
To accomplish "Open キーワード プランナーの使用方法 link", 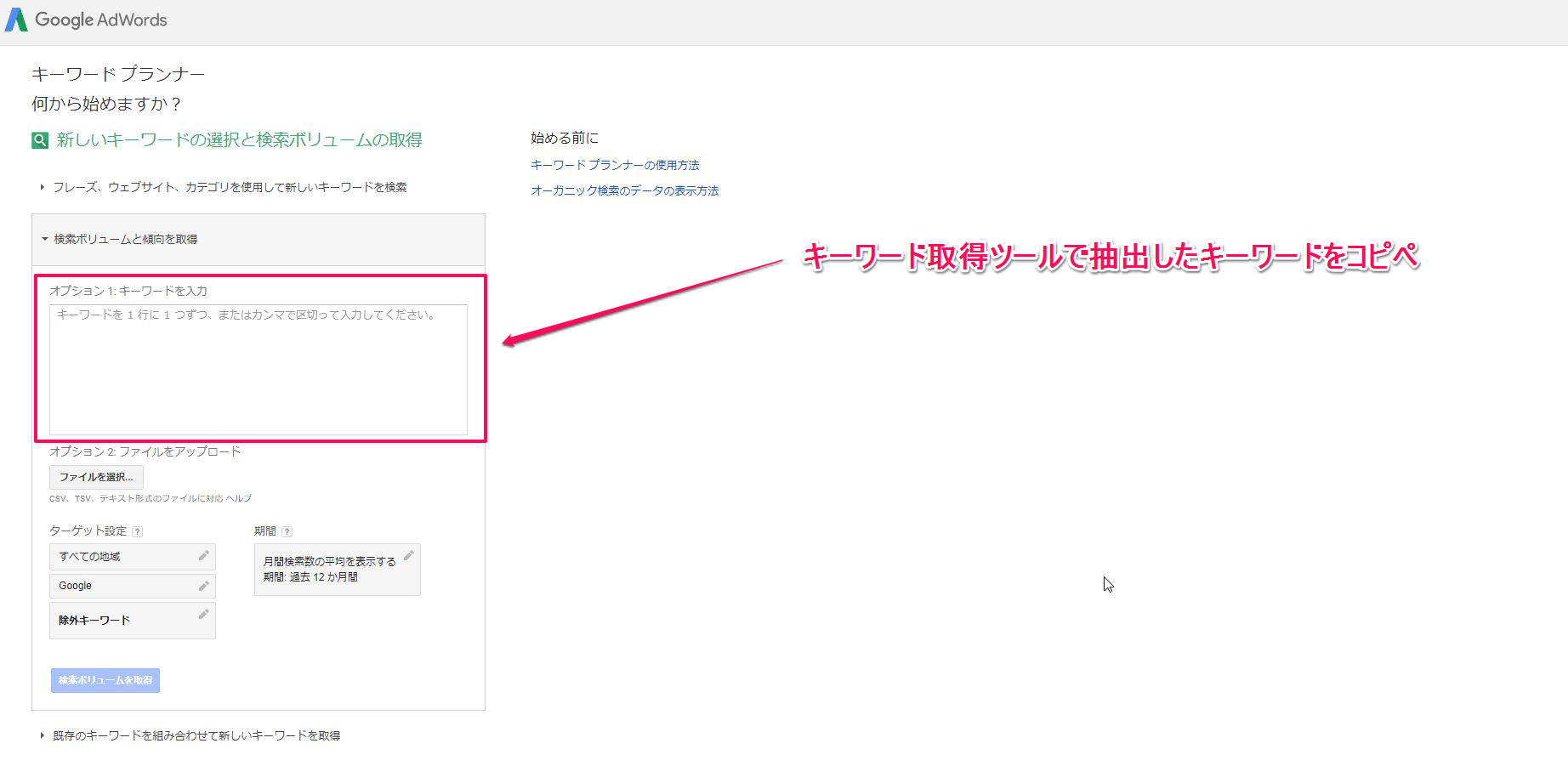I will (615, 165).
